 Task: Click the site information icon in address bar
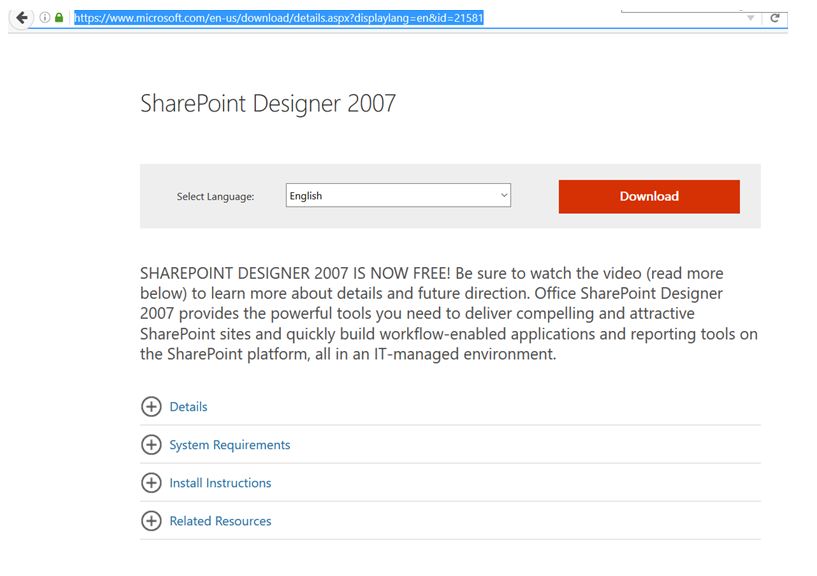tap(45, 18)
